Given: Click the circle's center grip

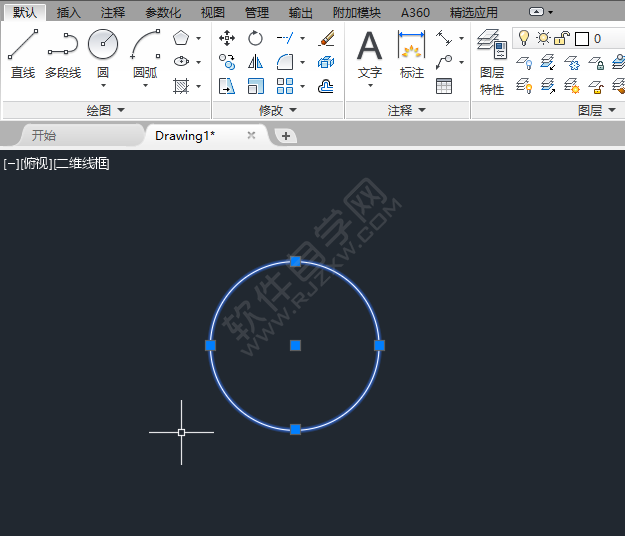Looking at the screenshot, I should click(x=295, y=346).
